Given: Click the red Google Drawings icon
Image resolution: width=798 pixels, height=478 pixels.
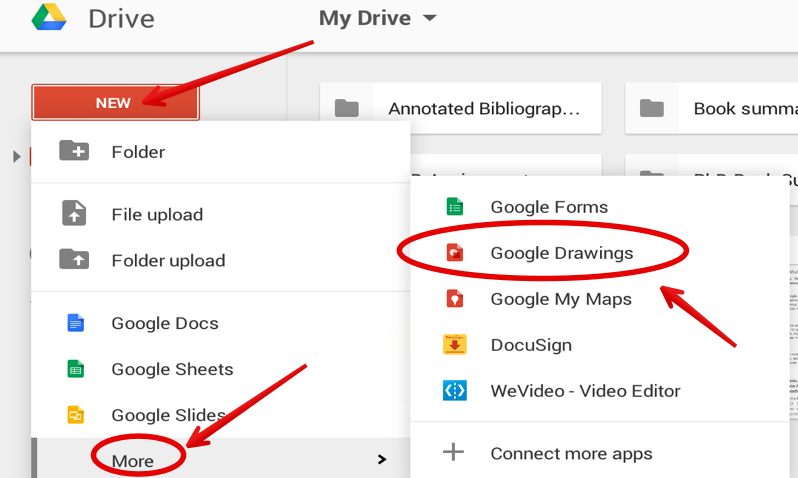Looking at the screenshot, I should 454,252.
